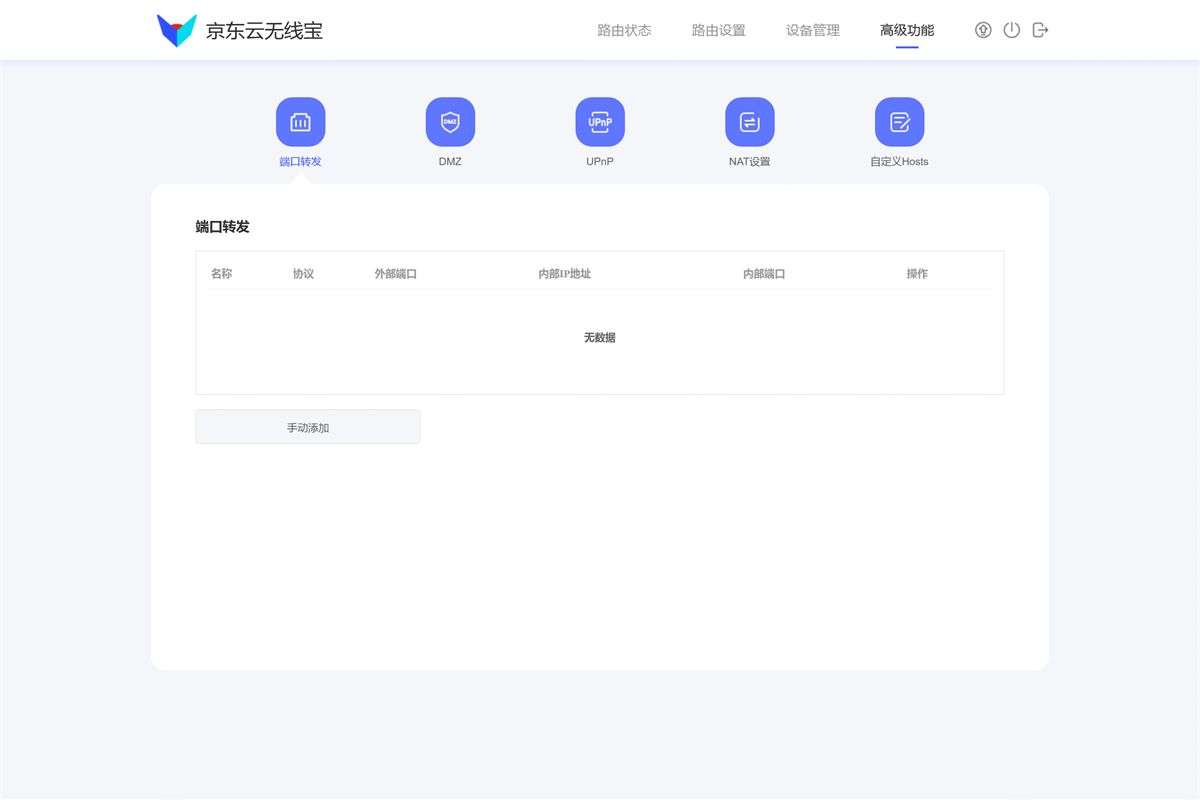Click the 手动添加 button
The height and width of the screenshot is (800, 1200).
308,426
